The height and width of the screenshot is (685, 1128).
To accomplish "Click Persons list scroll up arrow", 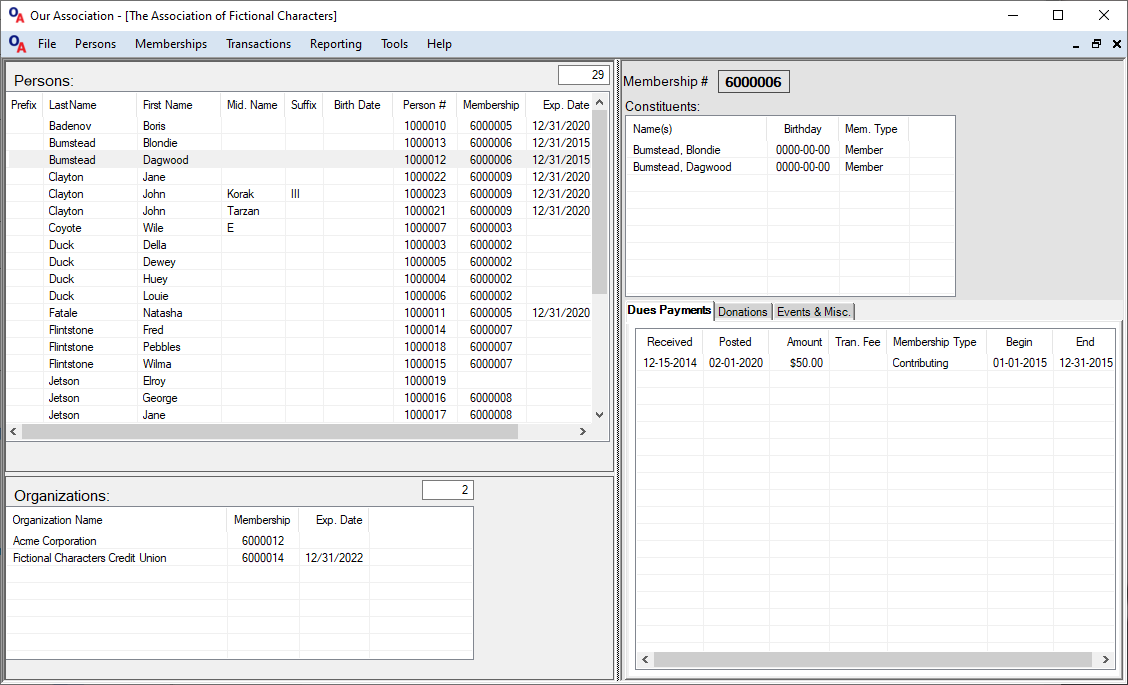I will pyautogui.click(x=600, y=104).
